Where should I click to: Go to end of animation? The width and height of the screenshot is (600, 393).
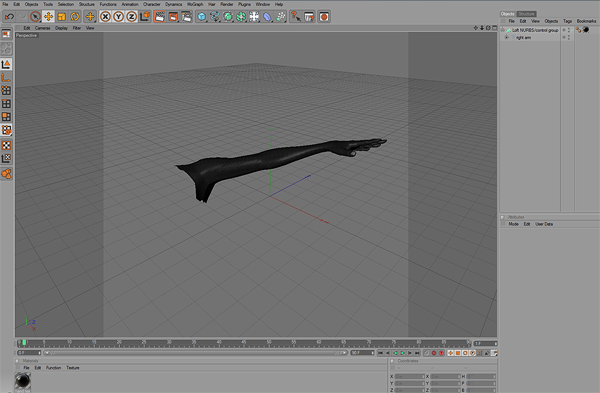click(x=417, y=353)
